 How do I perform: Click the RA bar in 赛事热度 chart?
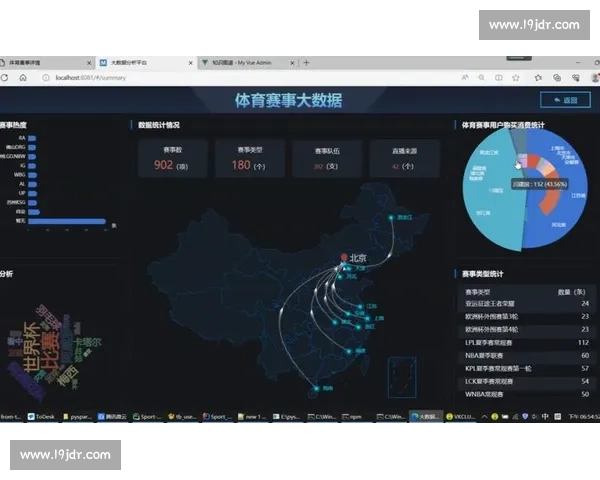[x=32, y=138]
